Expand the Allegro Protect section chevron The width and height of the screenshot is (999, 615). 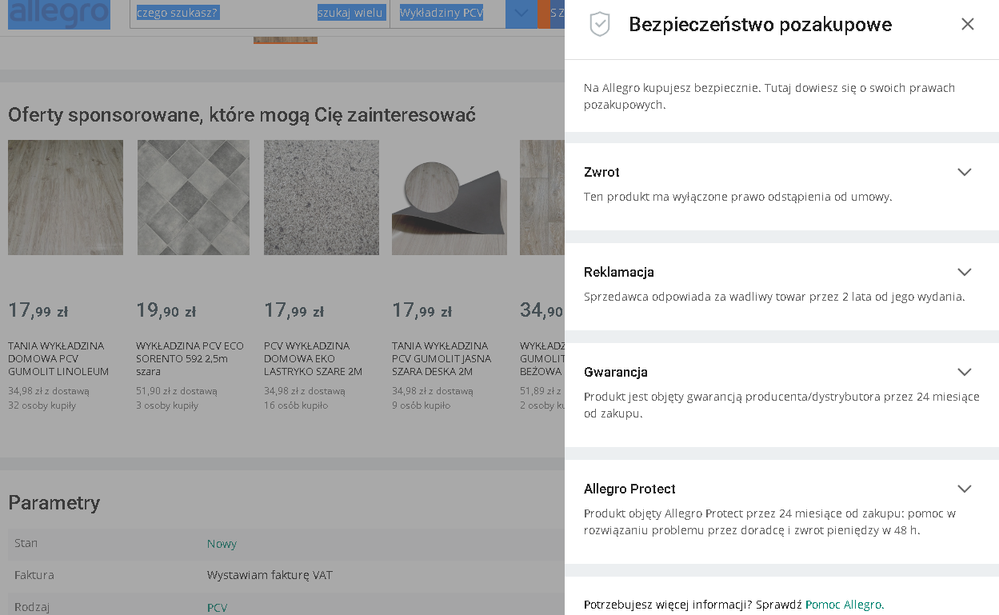coord(964,489)
